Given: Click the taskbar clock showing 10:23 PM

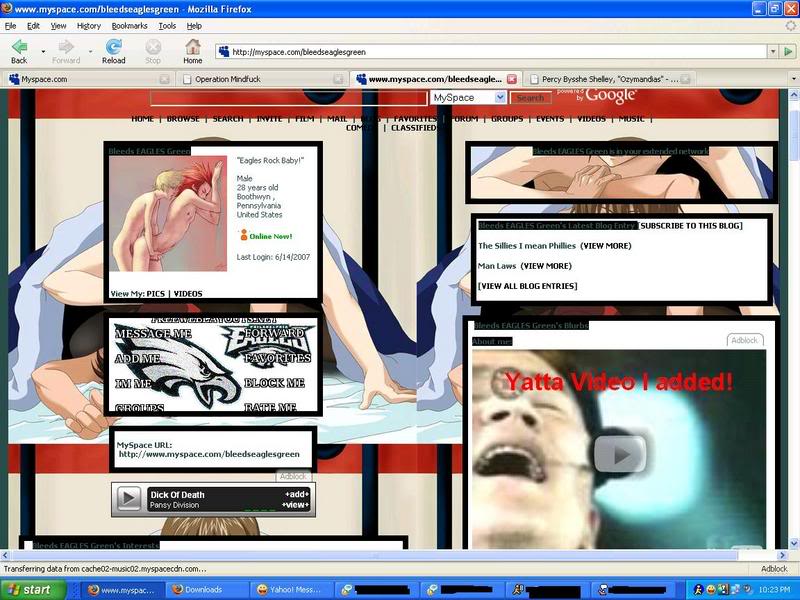Looking at the screenshot, I should click(x=774, y=590).
